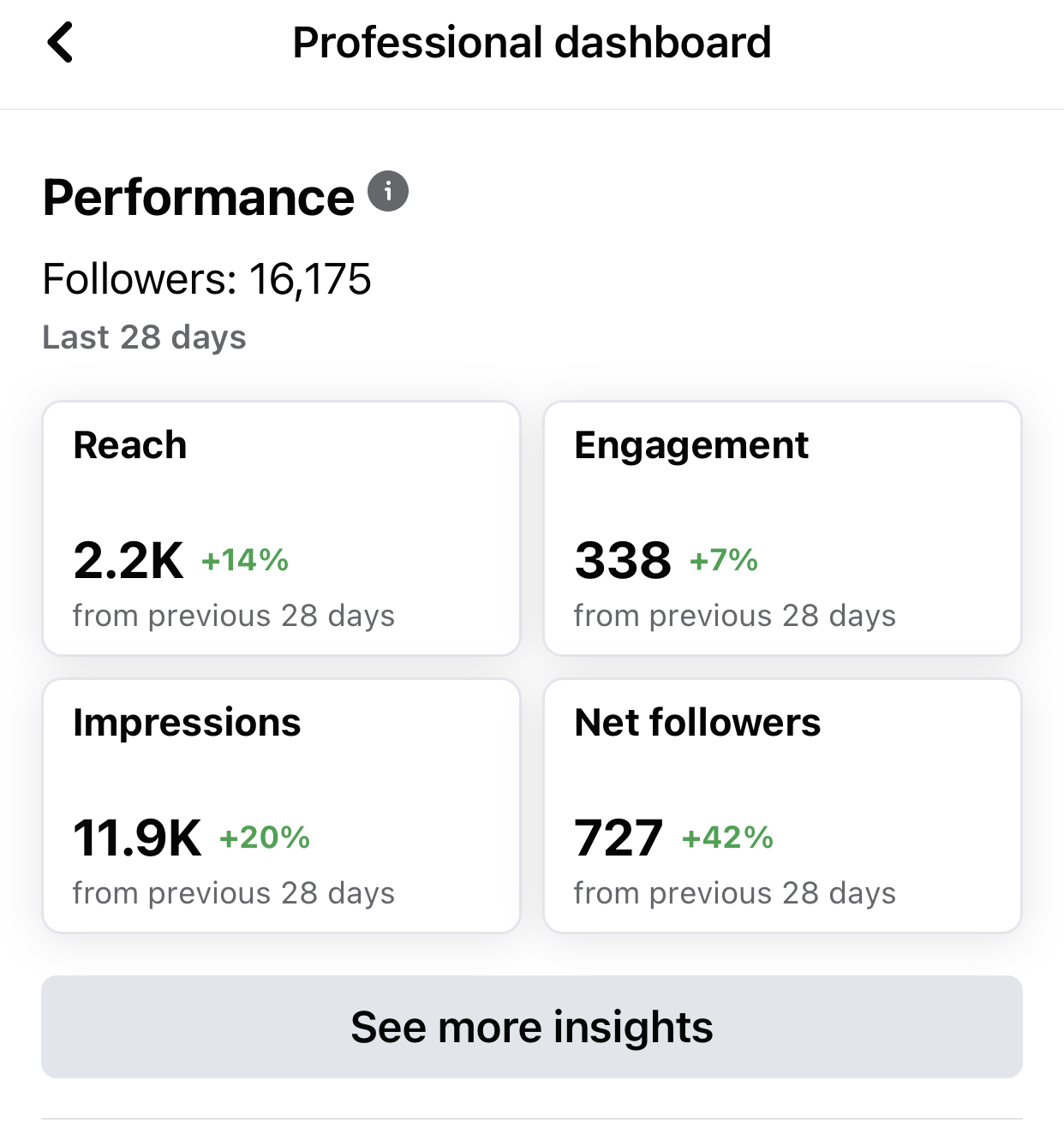
Task: Tap "from previous 28 days" under Reach
Action: tap(234, 616)
